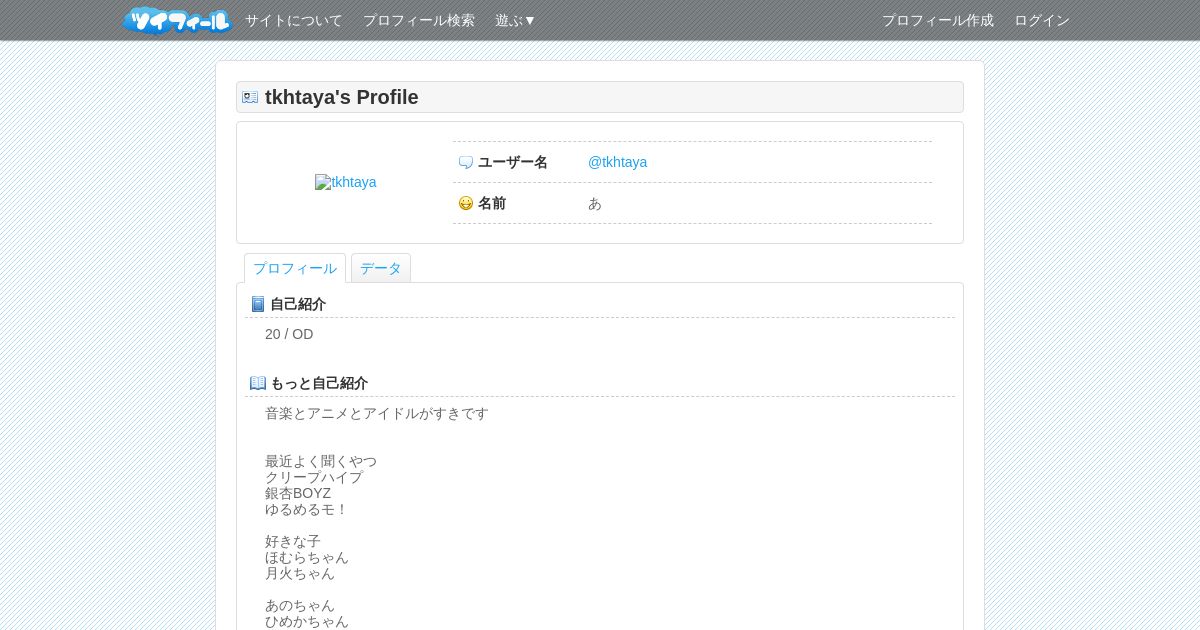The height and width of the screenshot is (630, 1200).
Task: Click the bio text 20 / OD
Action: pos(289,334)
